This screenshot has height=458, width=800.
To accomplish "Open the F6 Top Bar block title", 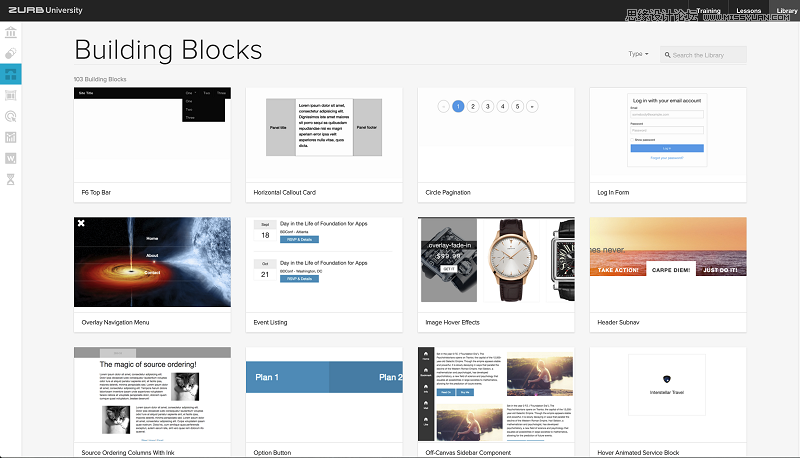I will 98,191.
